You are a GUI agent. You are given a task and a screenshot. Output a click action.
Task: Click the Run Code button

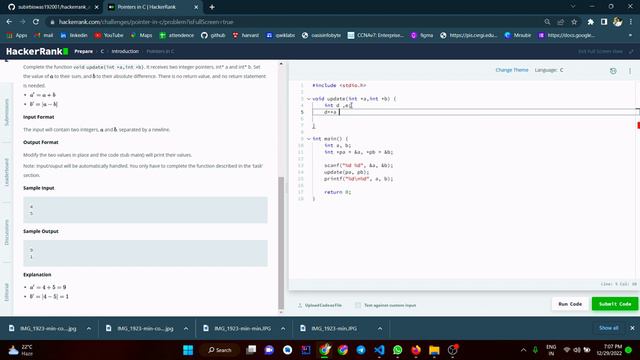(570, 304)
